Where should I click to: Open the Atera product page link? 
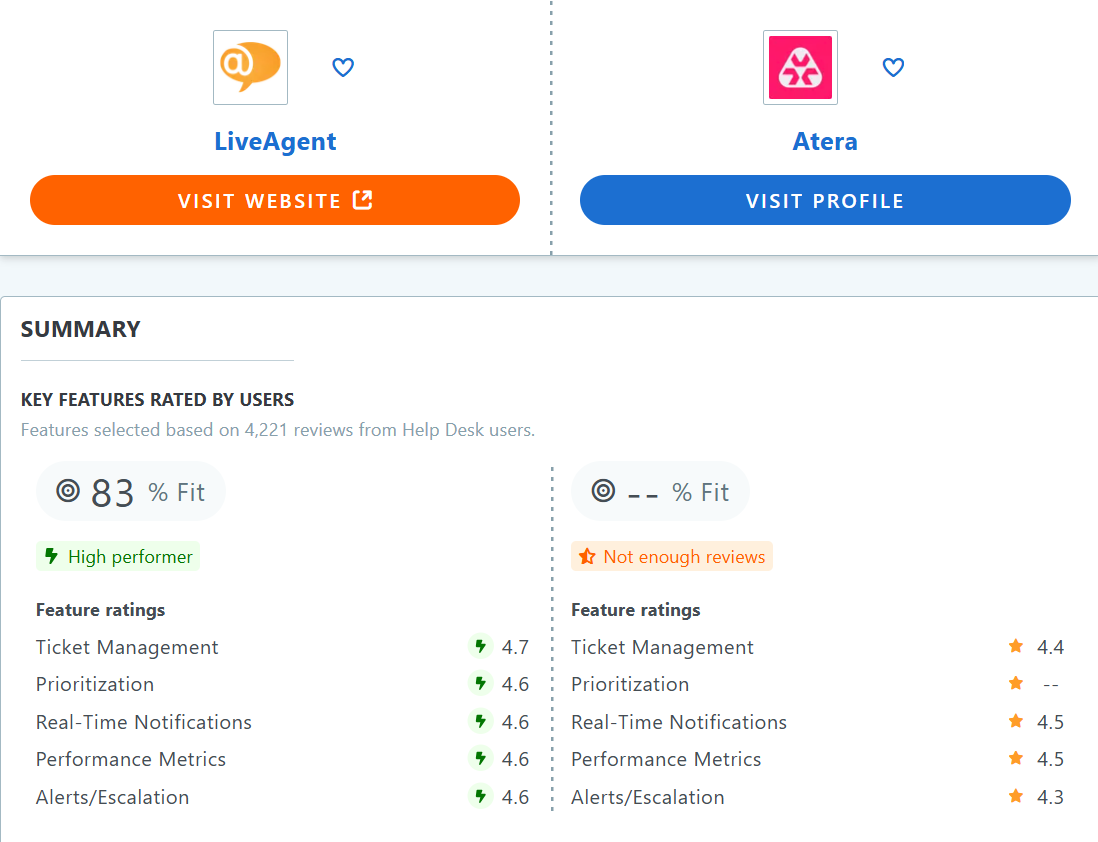[x=825, y=141]
